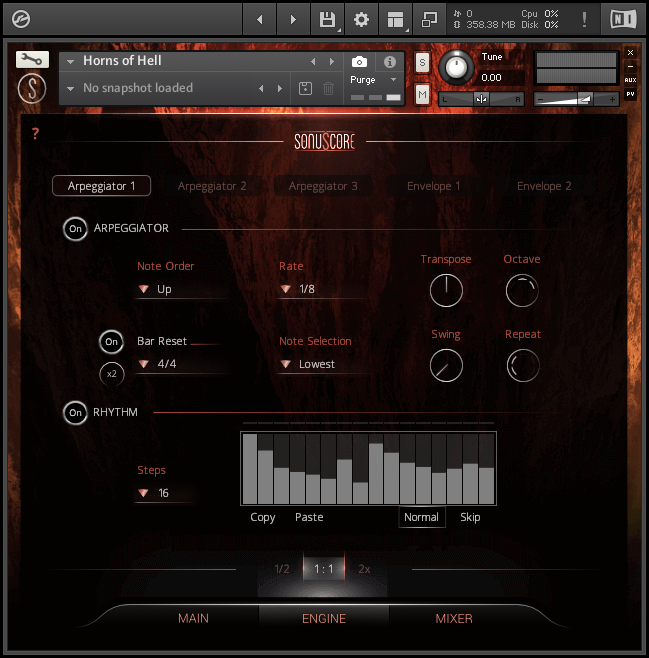Click the save floppy disk icon
Screen dimensions: 649x658
(x=326, y=19)
